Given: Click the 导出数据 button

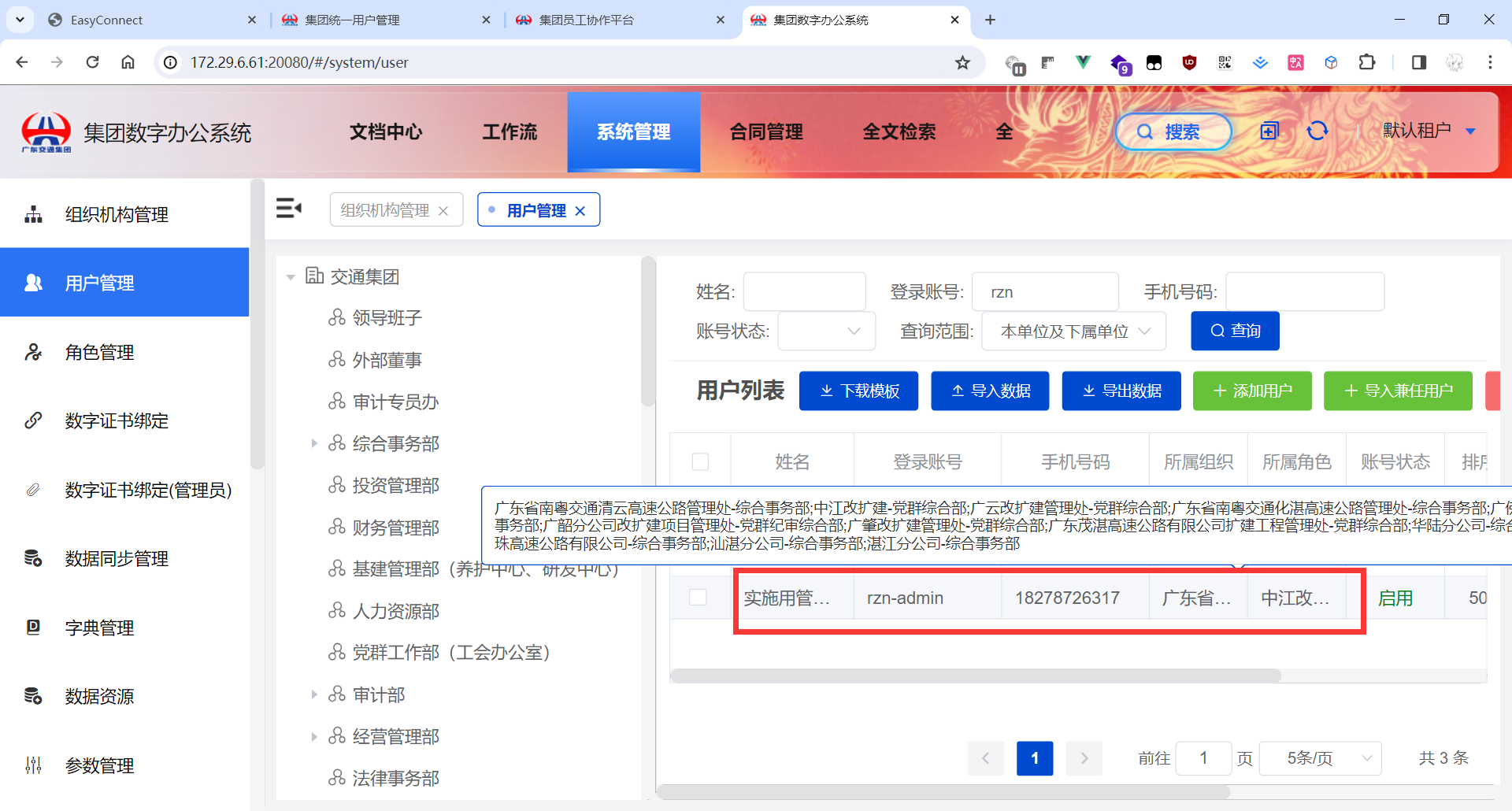Looking at the screenshot, I should point(1121,391).
